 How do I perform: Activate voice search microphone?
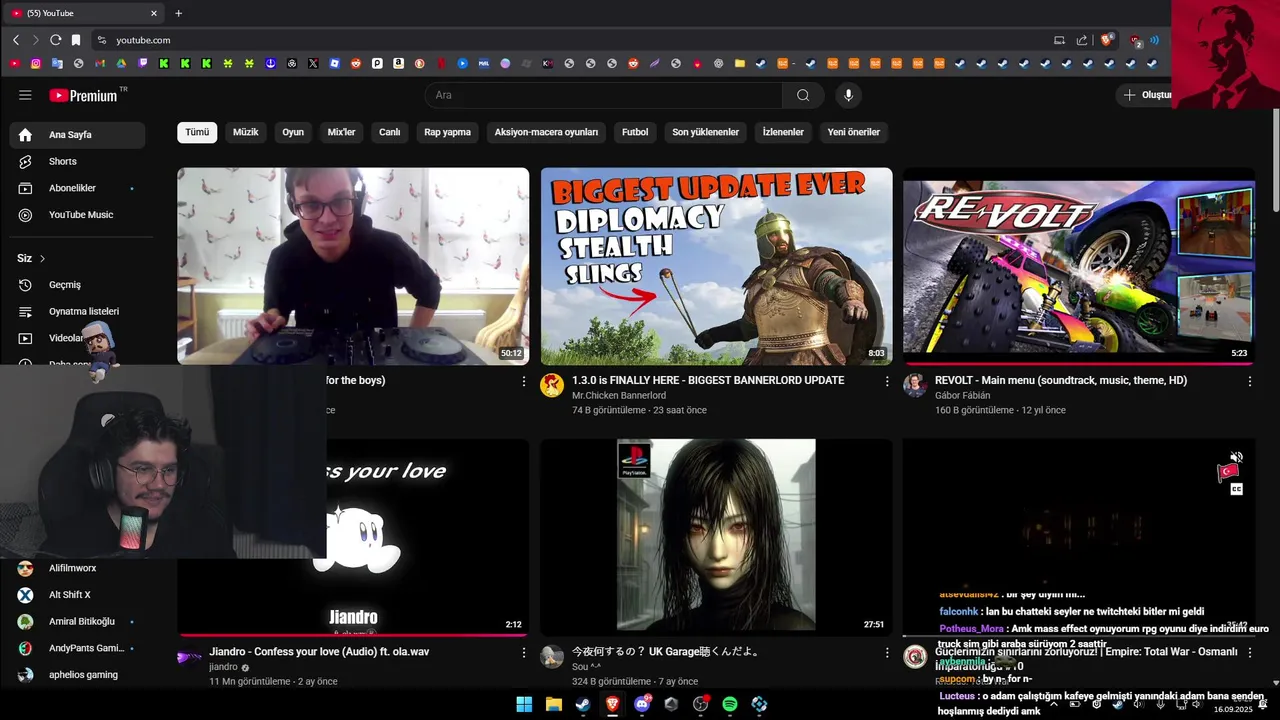click(x=848, y=95)
